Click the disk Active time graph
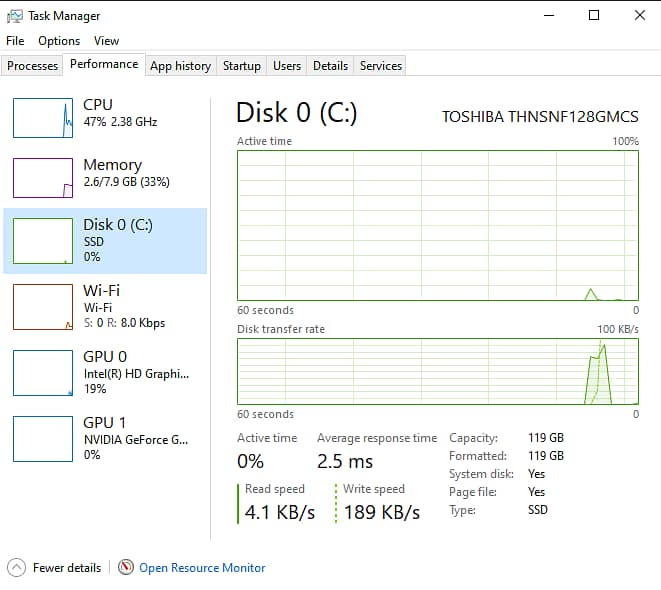 437,225
